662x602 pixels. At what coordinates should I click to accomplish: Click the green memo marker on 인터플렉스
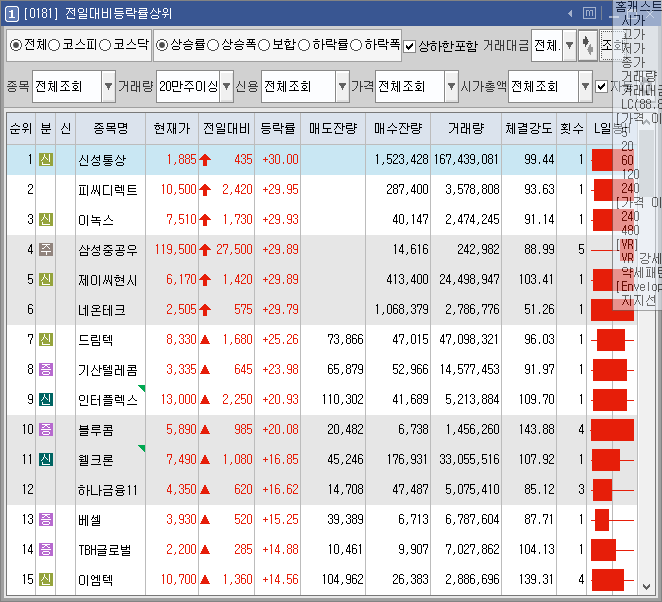pos(142,388)
